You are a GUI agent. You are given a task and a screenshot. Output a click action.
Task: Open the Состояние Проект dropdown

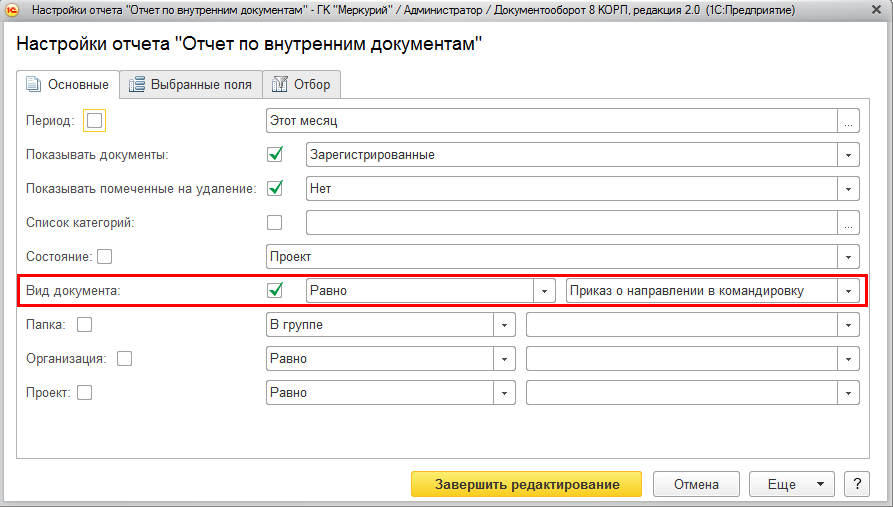(849, 257)
